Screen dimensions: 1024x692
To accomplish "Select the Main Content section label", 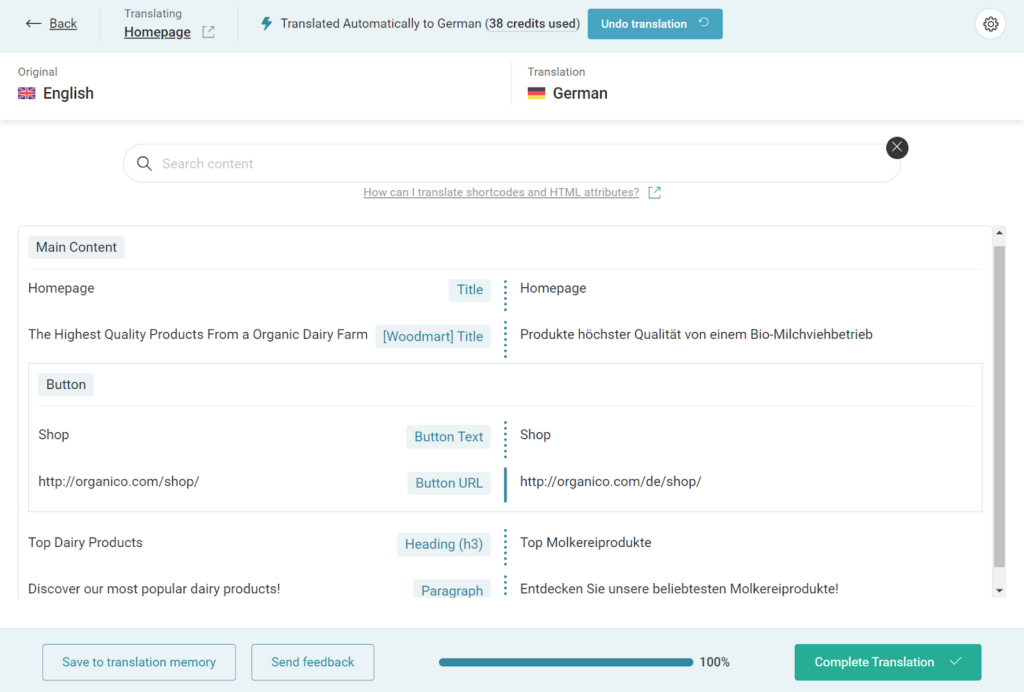I will coord(76,247).
